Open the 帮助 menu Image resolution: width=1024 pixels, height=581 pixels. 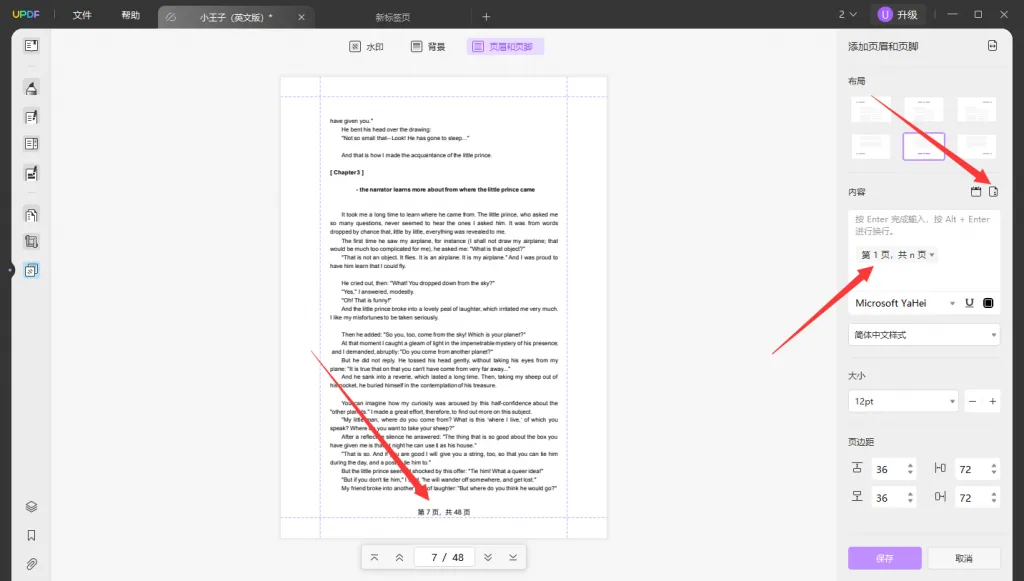coord(131,15)
